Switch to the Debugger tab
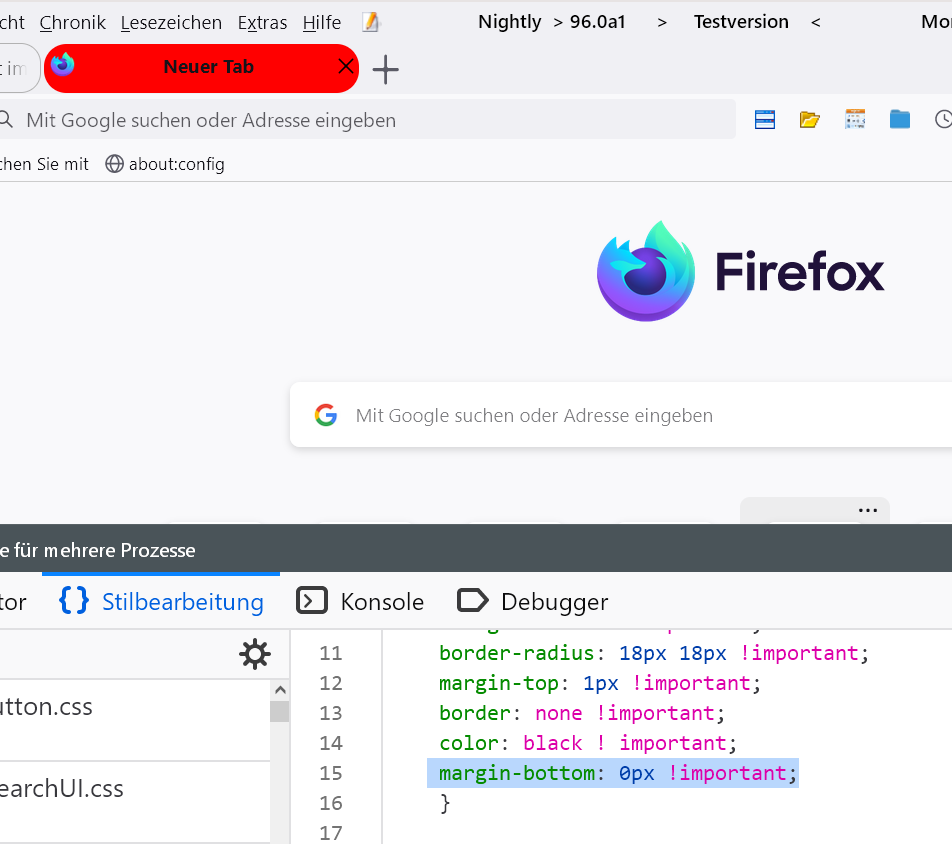The image size is (952, 844). click(533, 601)
